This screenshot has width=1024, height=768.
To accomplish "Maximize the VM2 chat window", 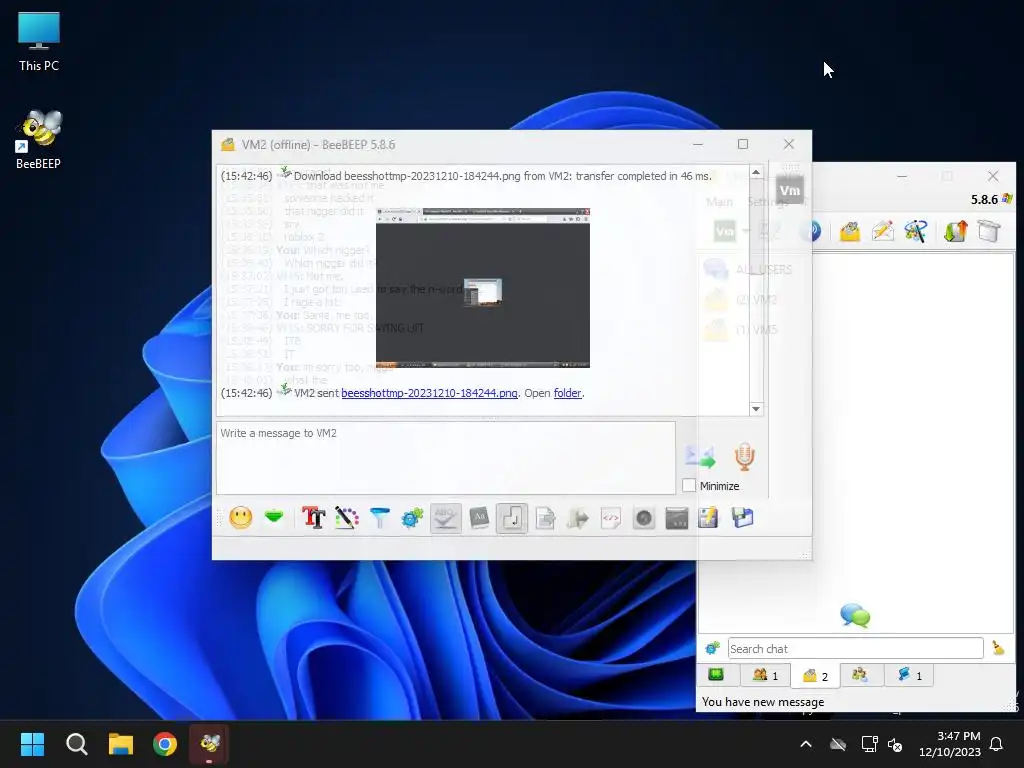I will (743, 144).
